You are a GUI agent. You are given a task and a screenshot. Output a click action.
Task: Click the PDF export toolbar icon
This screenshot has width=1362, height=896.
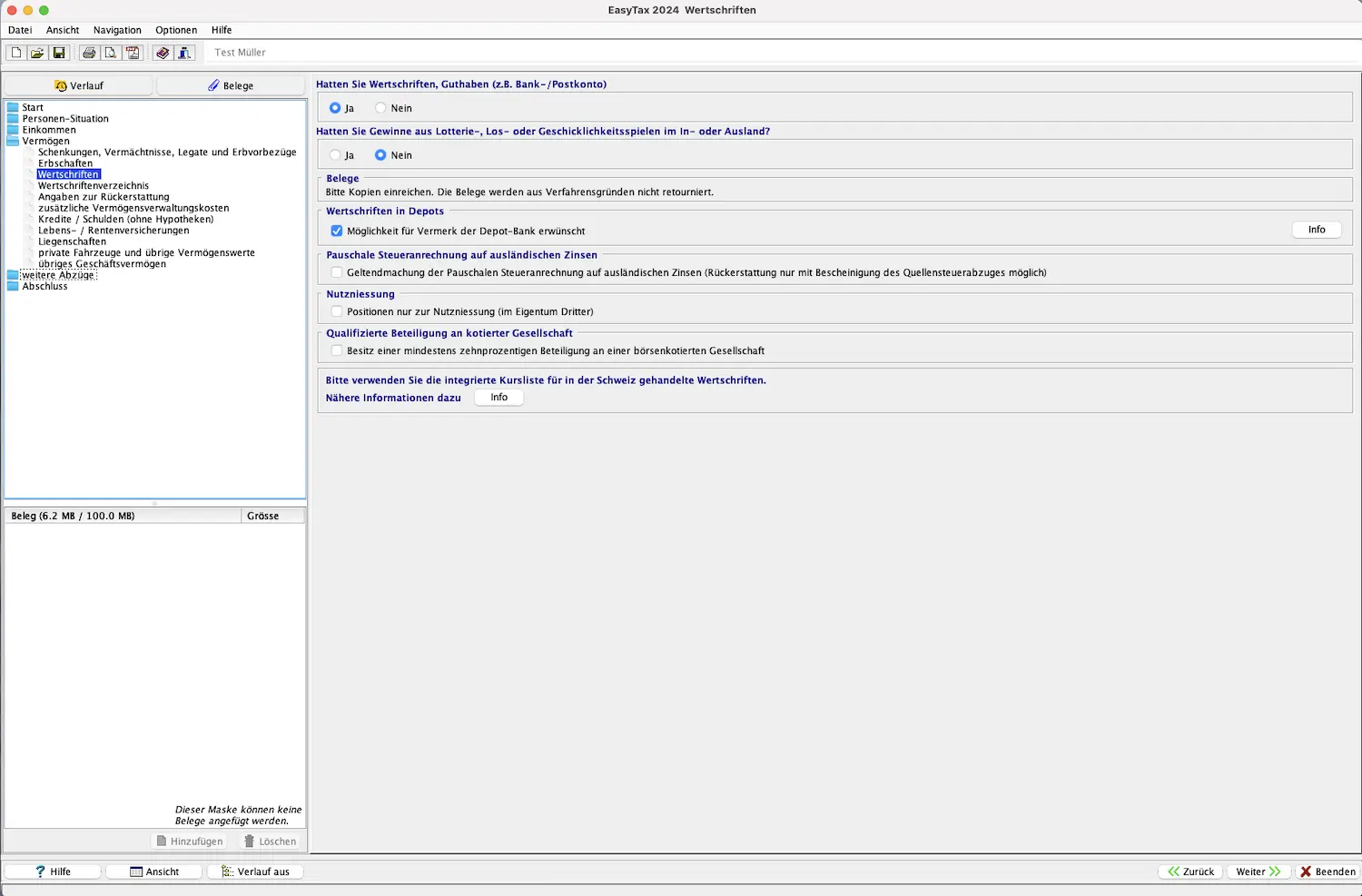(133, 53)
